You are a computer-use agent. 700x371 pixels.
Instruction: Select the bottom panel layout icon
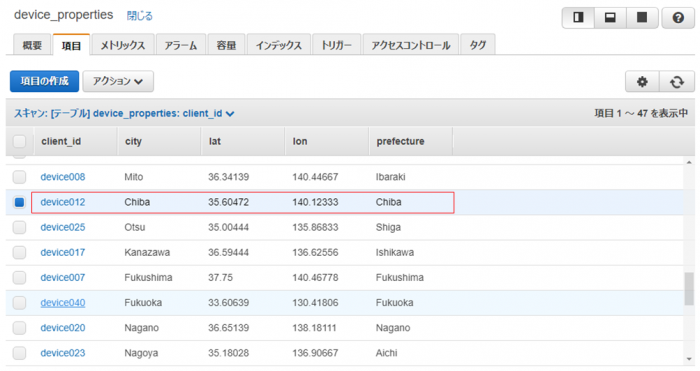click(x=610, y=18)
